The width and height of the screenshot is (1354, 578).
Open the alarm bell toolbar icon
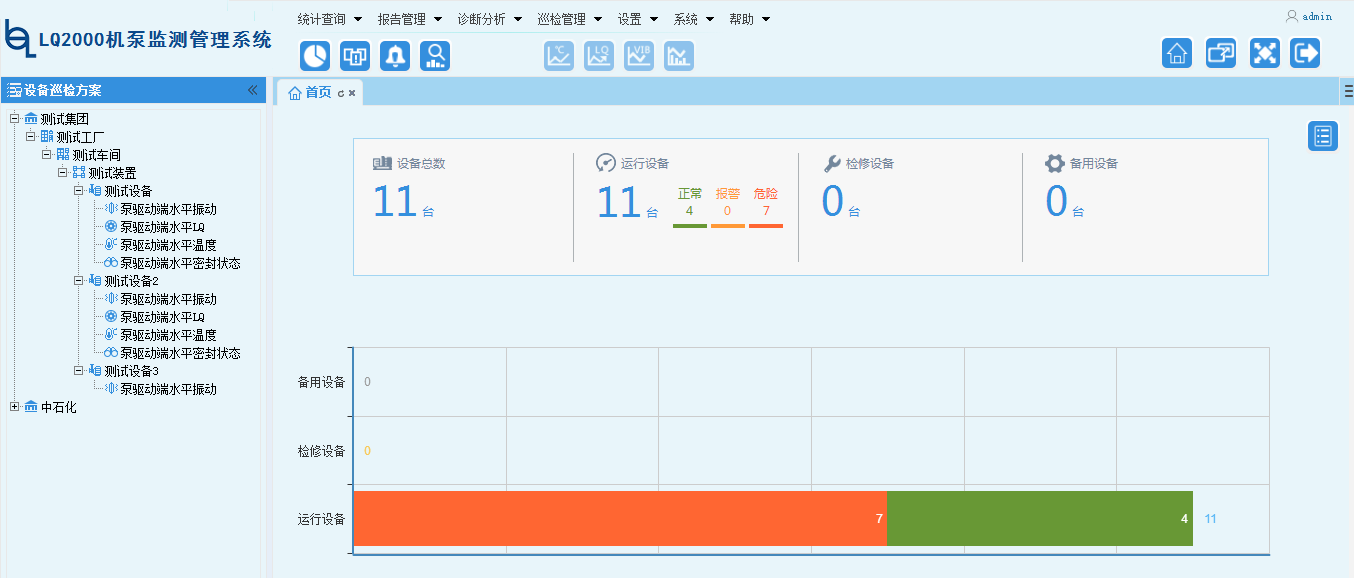click(395, 56)
